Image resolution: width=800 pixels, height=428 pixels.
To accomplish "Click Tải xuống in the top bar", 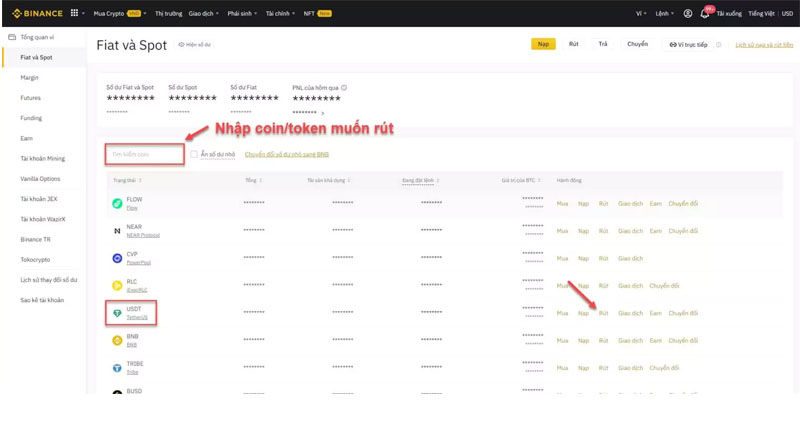I will coord(729,14).
